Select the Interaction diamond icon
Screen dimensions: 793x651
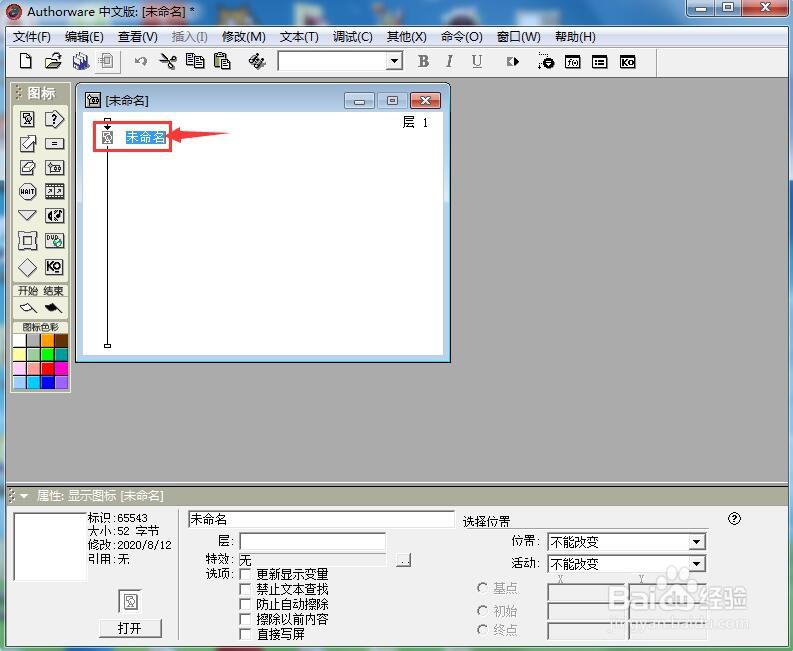[27, 267]
